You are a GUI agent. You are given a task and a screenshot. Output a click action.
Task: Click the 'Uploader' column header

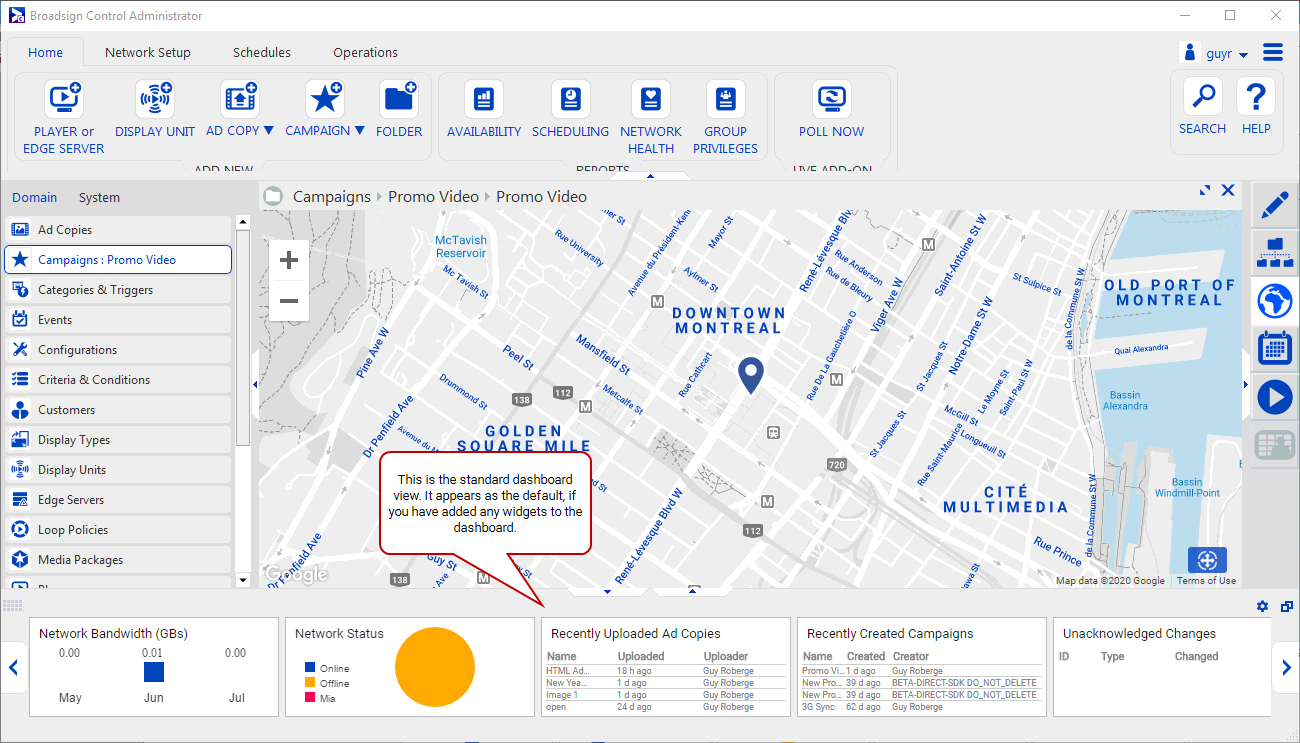click(726, 657)
